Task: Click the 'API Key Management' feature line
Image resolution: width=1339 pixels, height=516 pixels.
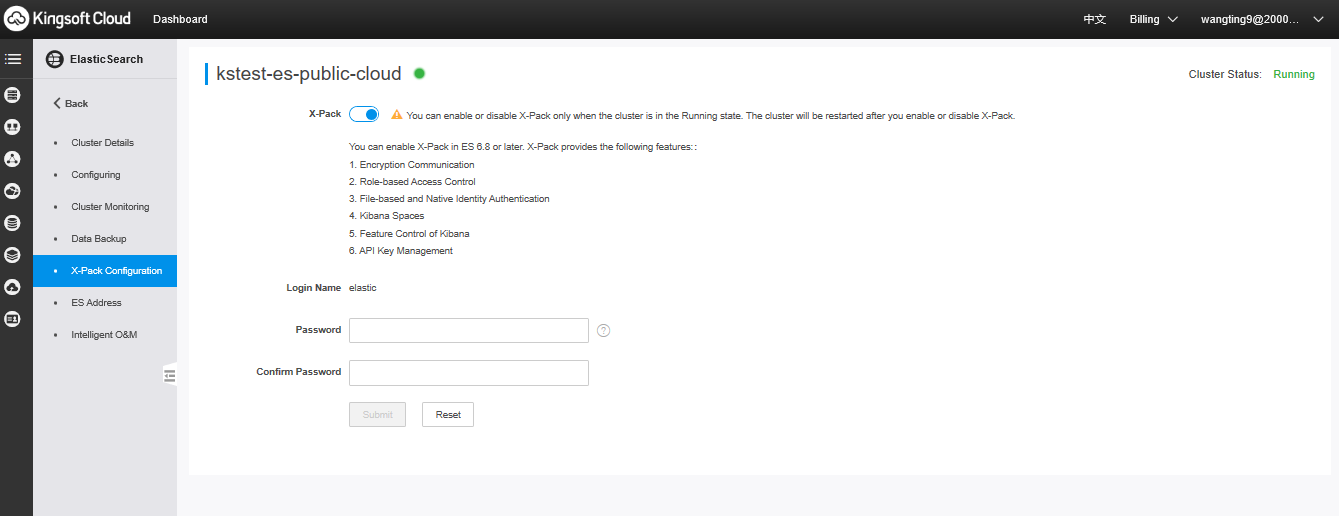Action: (401, 251)
